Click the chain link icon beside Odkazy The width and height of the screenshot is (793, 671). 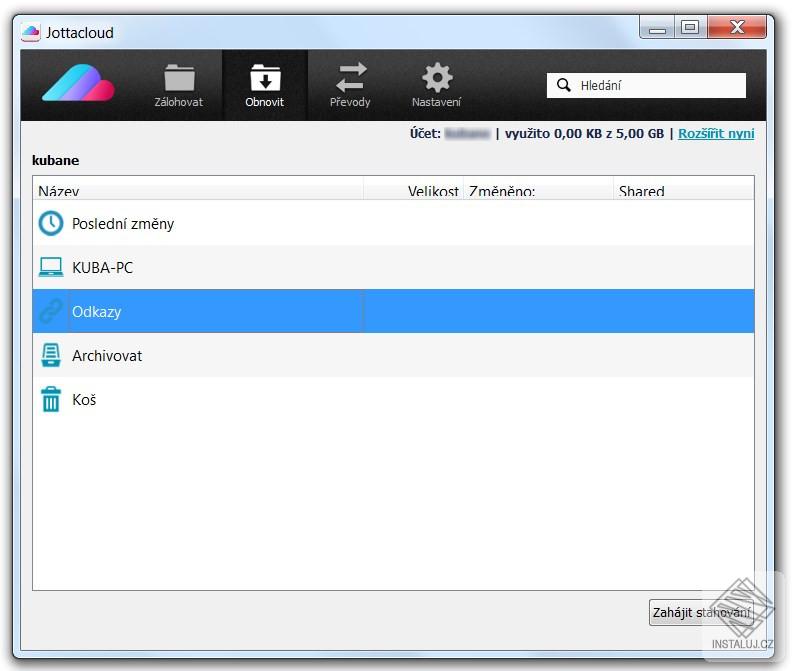(51, 311)
